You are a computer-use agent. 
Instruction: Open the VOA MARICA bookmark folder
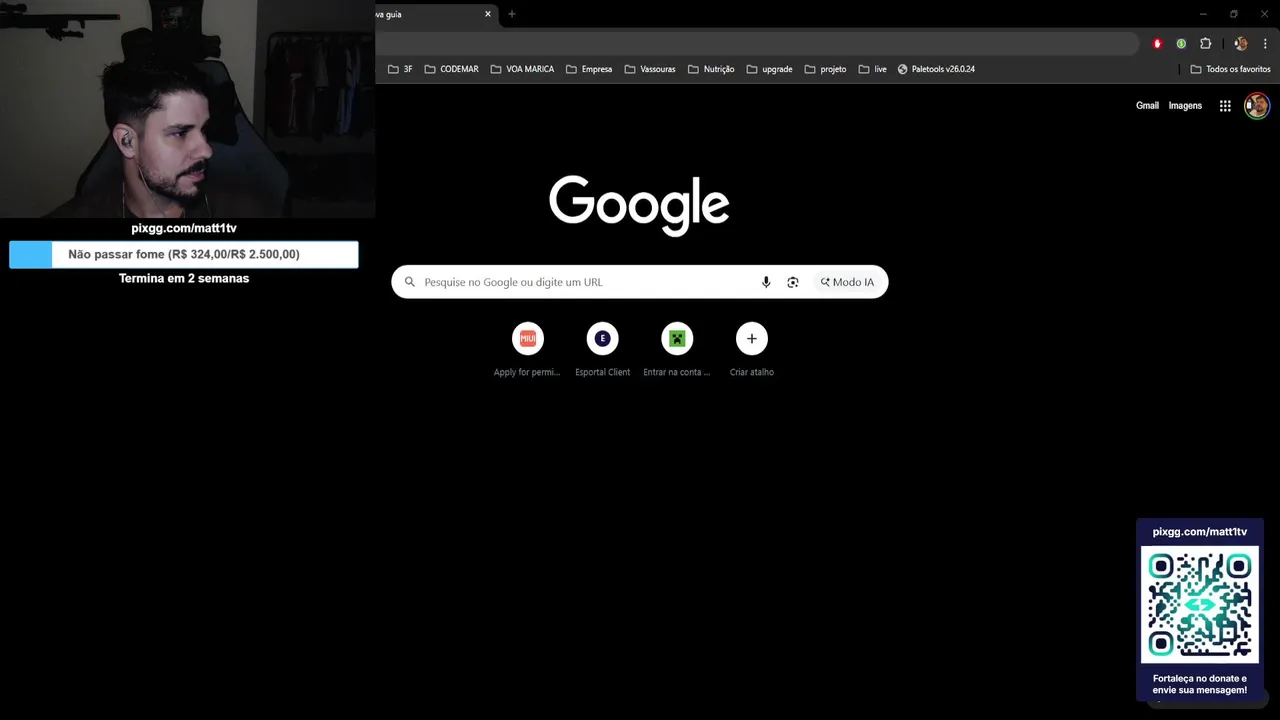[x=522, y=69]
